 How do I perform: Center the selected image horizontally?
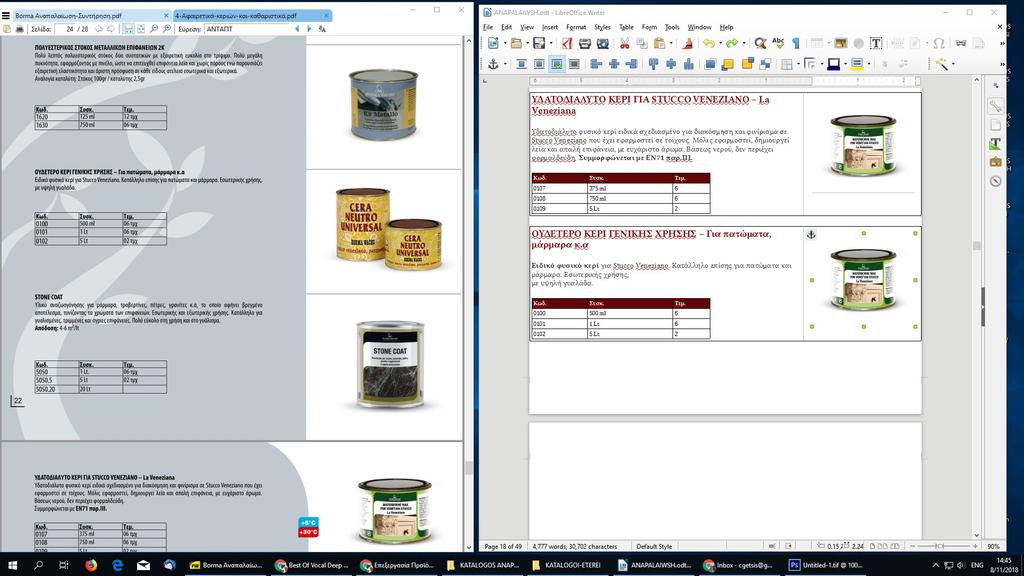pos(613,64)
